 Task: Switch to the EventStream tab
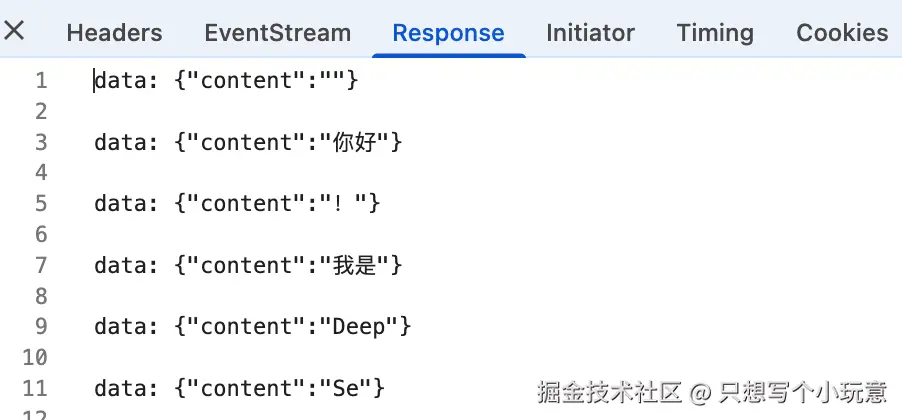[277, 33]
